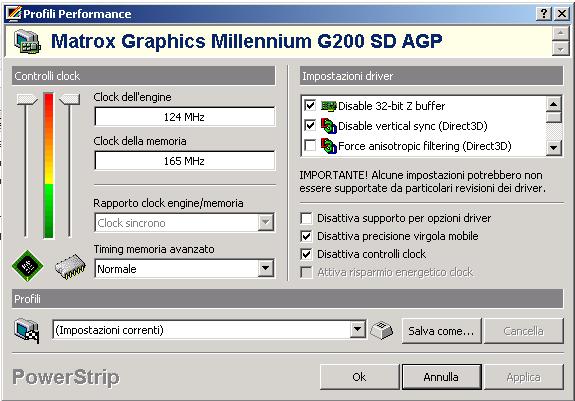Click the graphics card icon beside Matrox title
This screenshot has height=401, width=575.
pyautogui.click(x=27, y=42)
